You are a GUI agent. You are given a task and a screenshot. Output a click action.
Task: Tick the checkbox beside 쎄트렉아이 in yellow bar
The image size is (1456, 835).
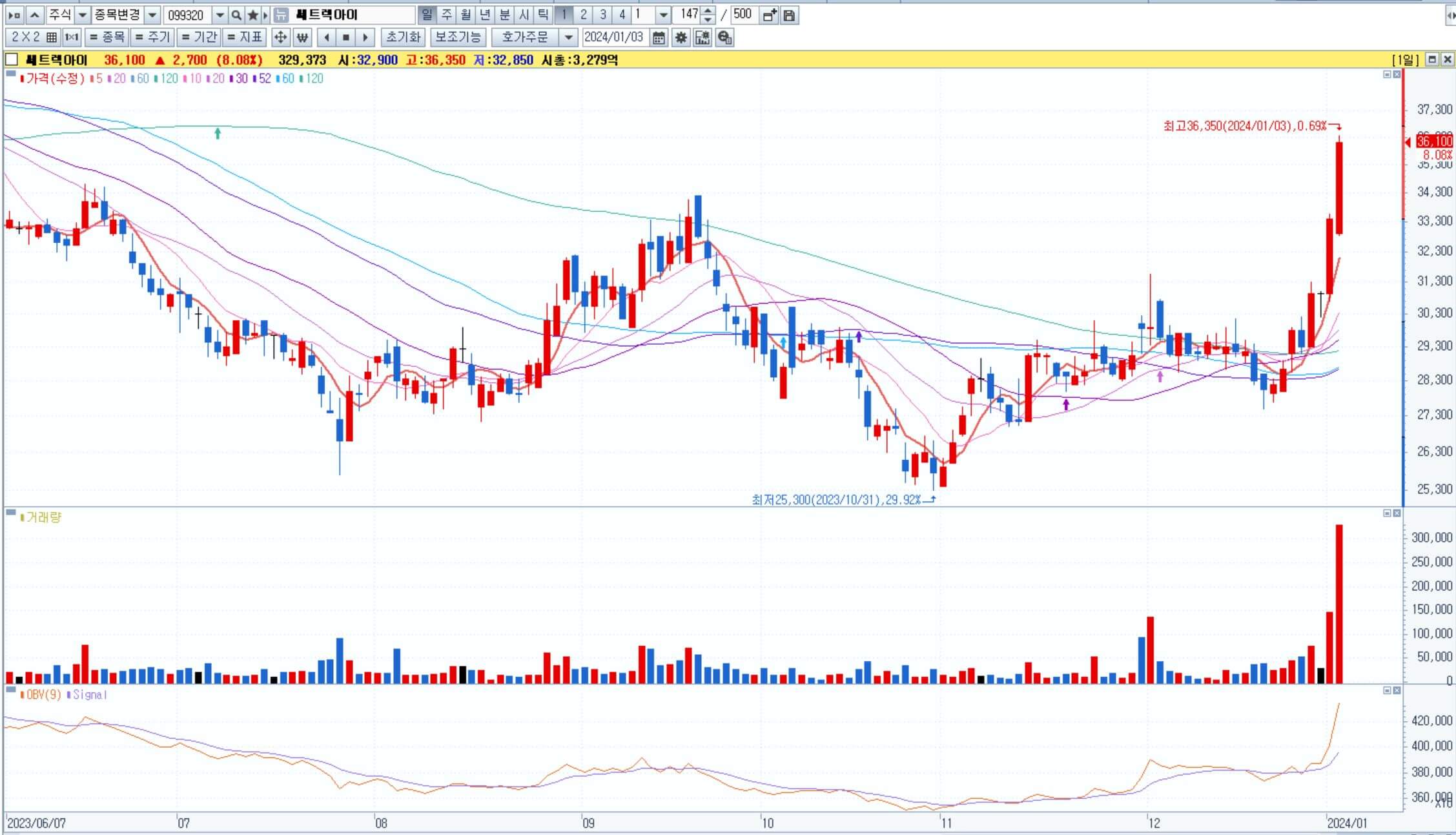pos(11,60)
